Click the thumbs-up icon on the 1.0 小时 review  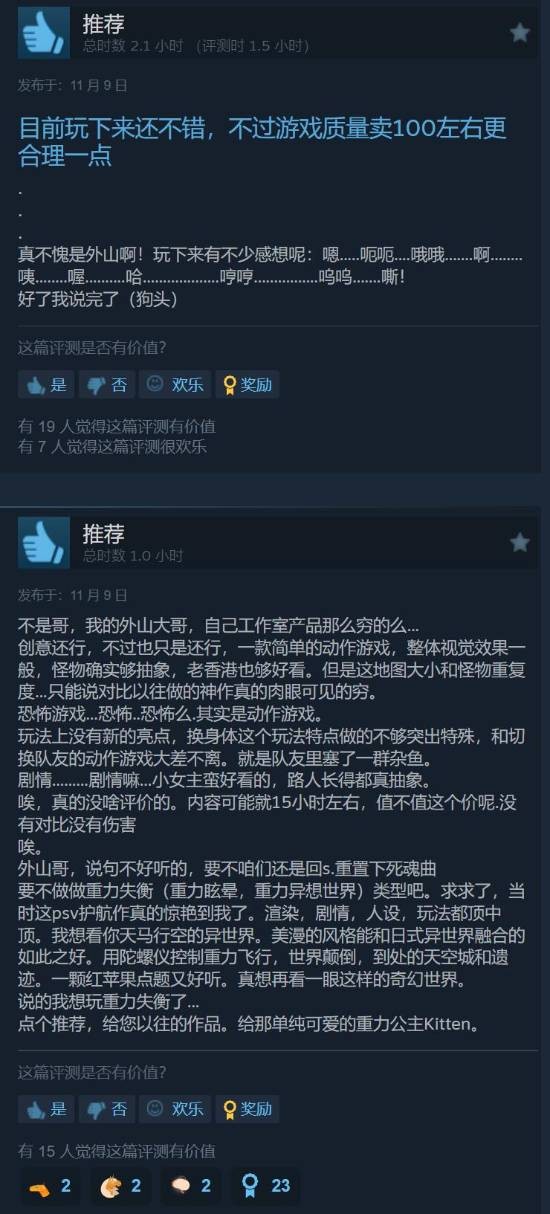point(44,543)
